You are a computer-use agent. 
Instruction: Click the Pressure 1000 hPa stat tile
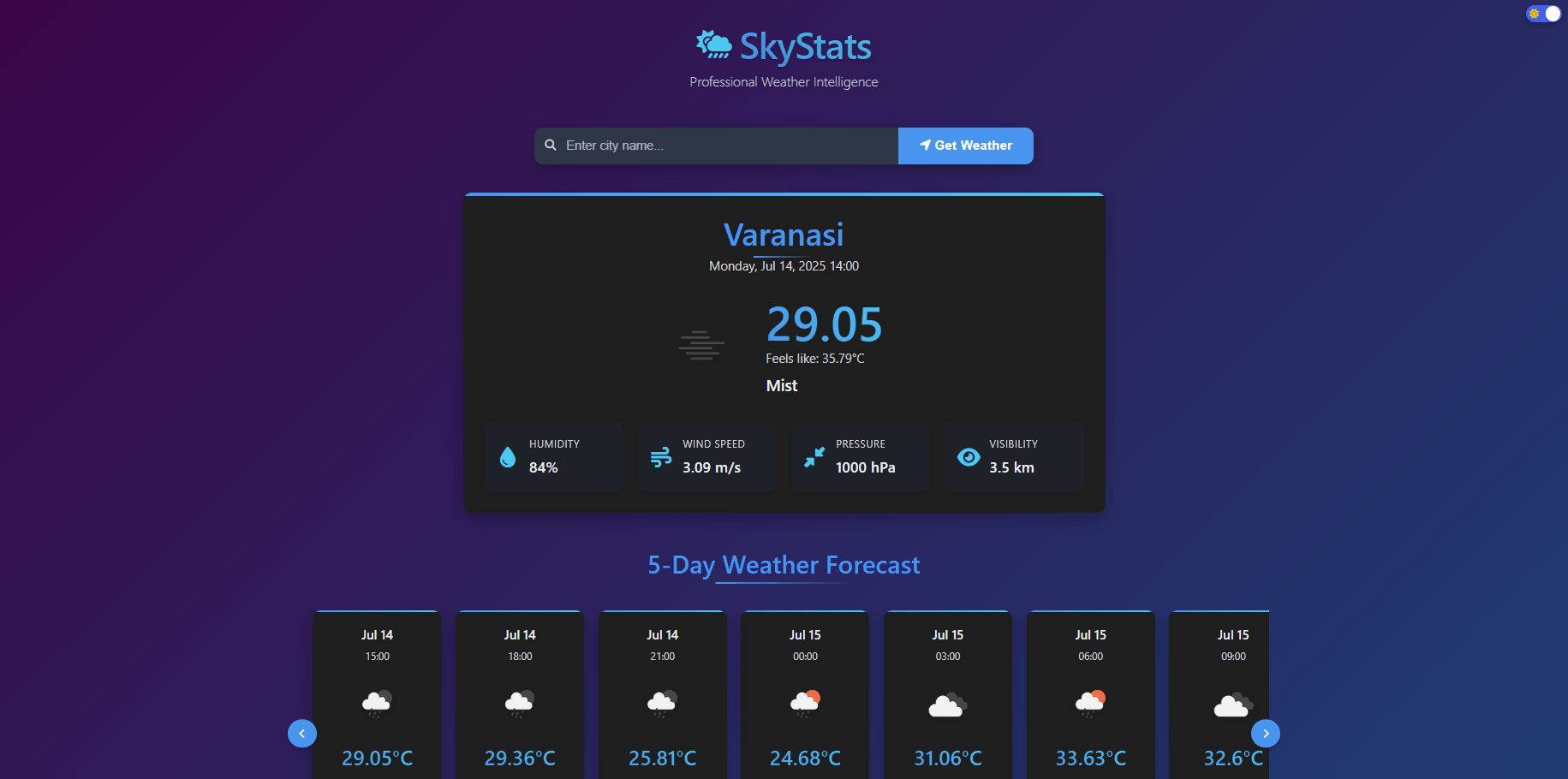[x=861, y=457]
